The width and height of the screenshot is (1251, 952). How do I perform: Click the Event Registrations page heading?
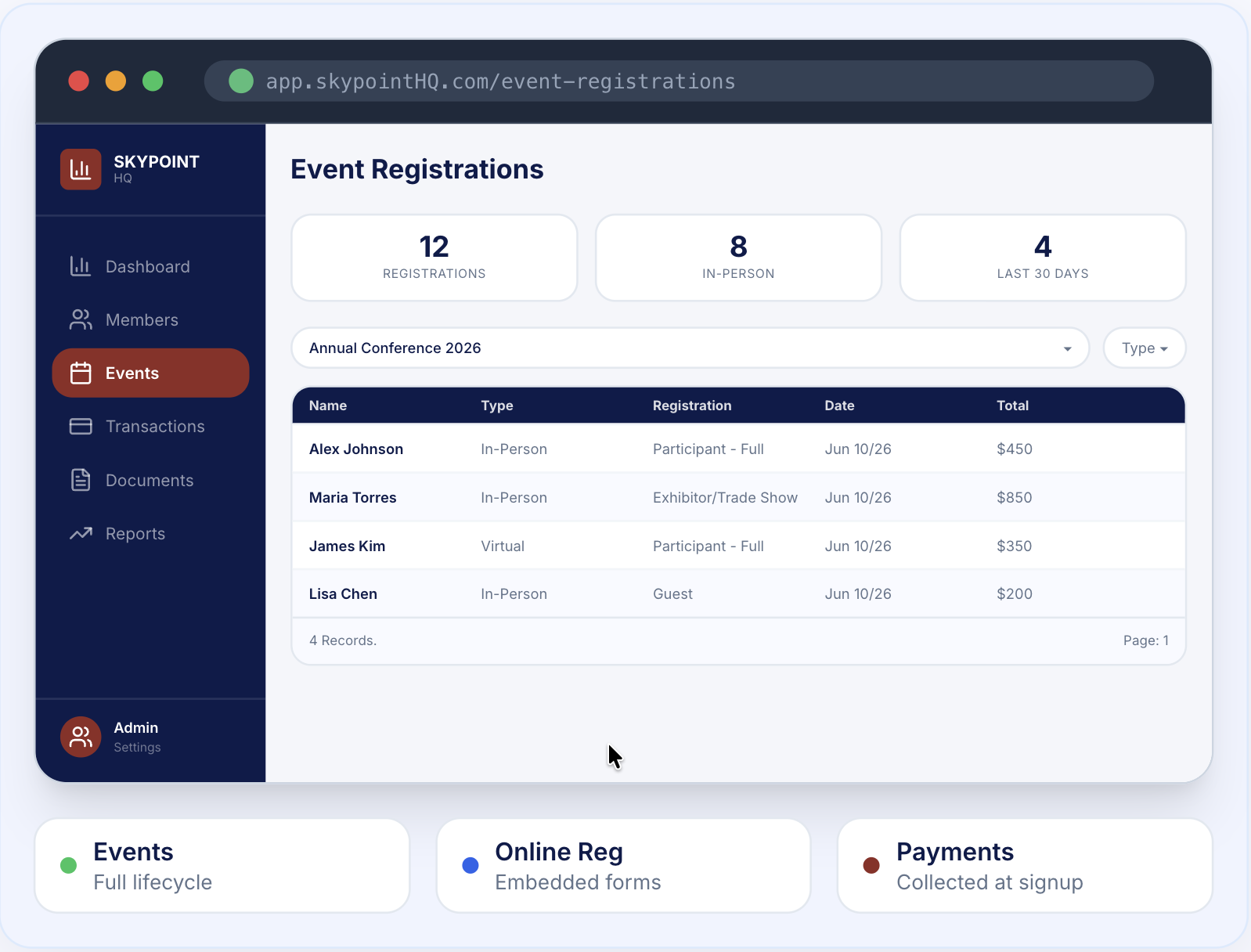coord(417,169)
